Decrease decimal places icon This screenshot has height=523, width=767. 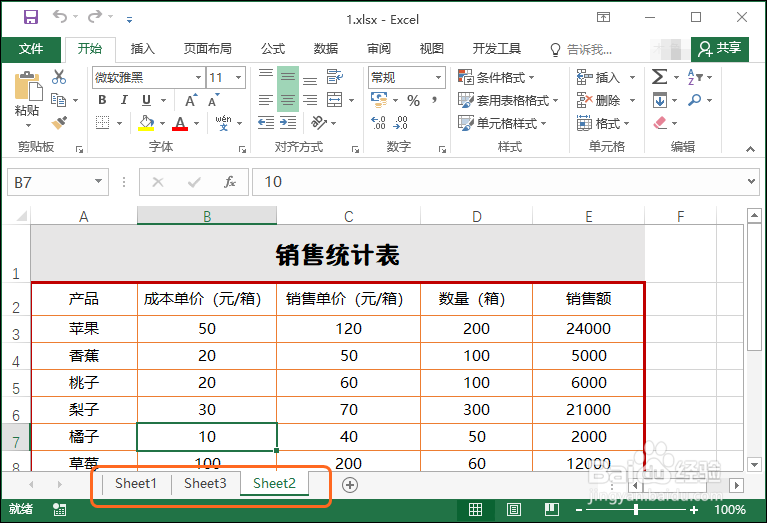tap(400, 123)
